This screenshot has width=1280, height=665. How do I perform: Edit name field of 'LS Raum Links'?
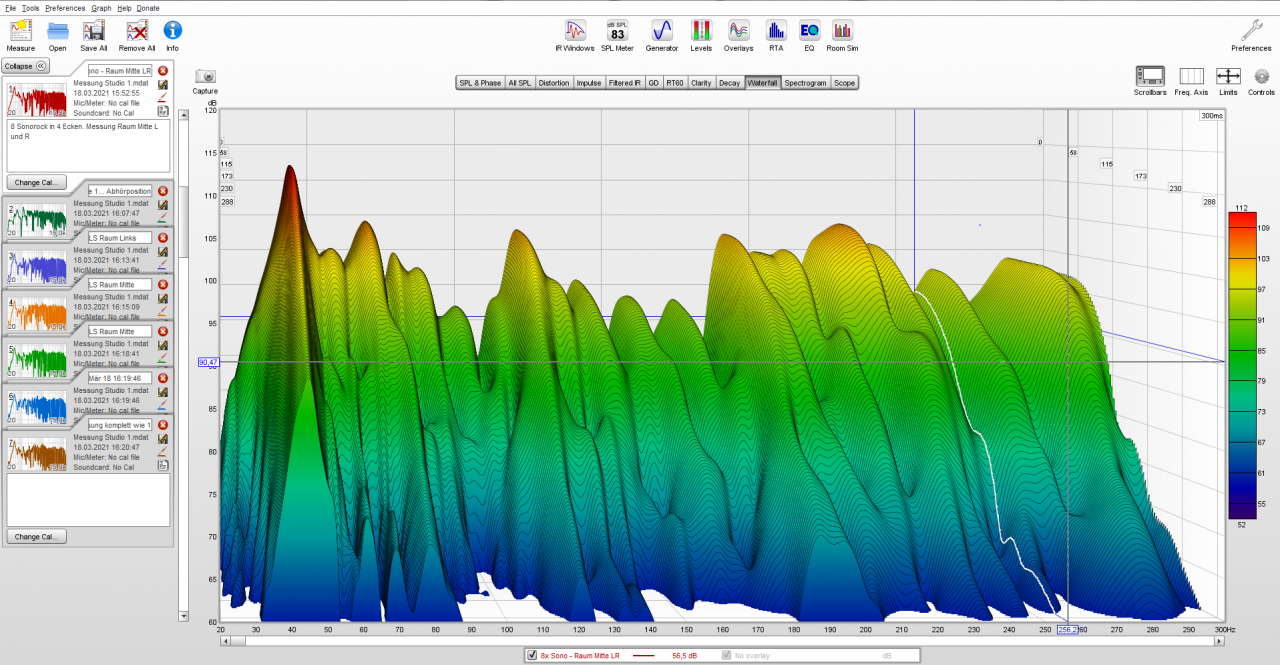(119, 238)
